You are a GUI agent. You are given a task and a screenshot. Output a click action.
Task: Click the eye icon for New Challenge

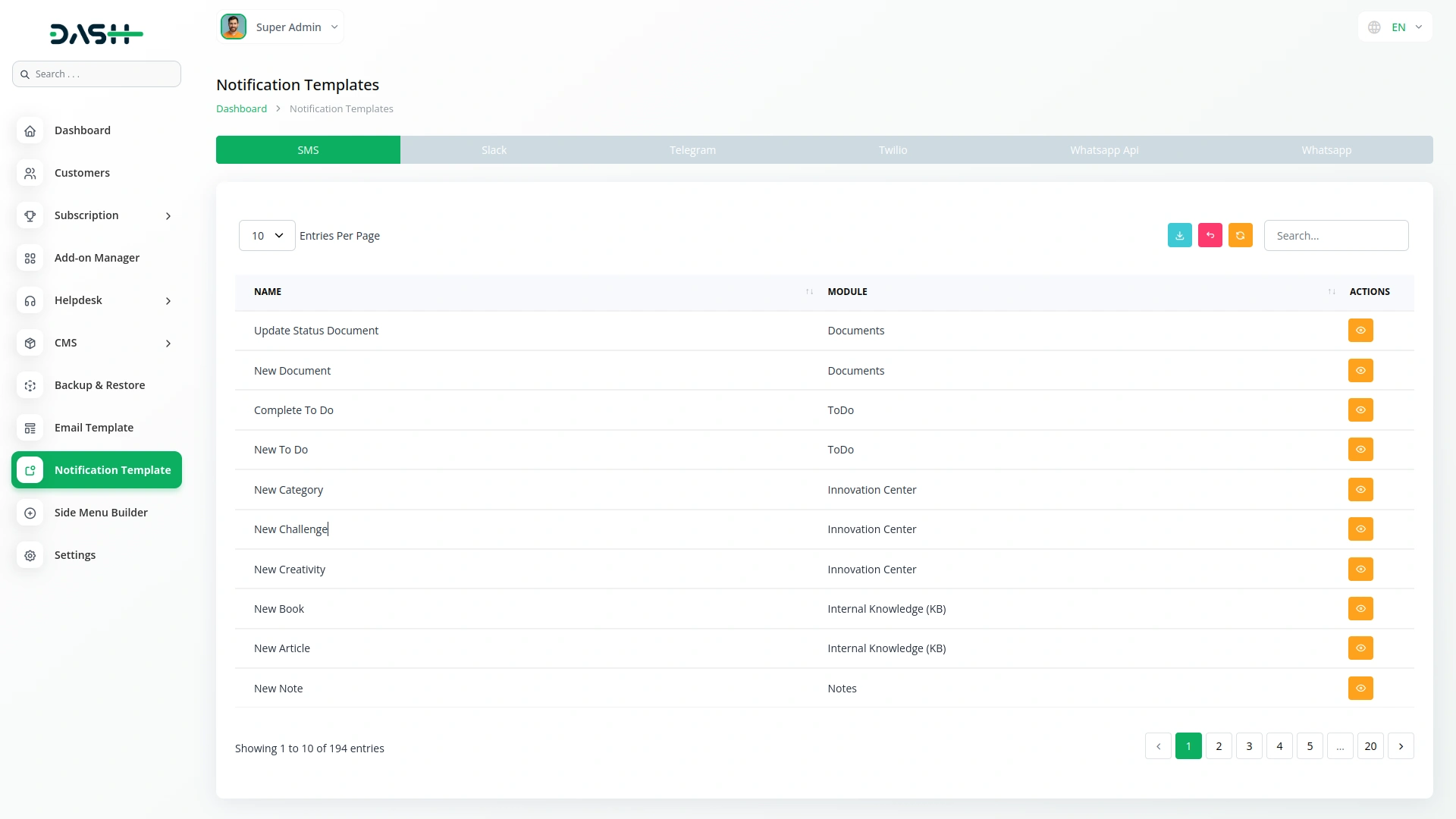[x=1360, y=529]
